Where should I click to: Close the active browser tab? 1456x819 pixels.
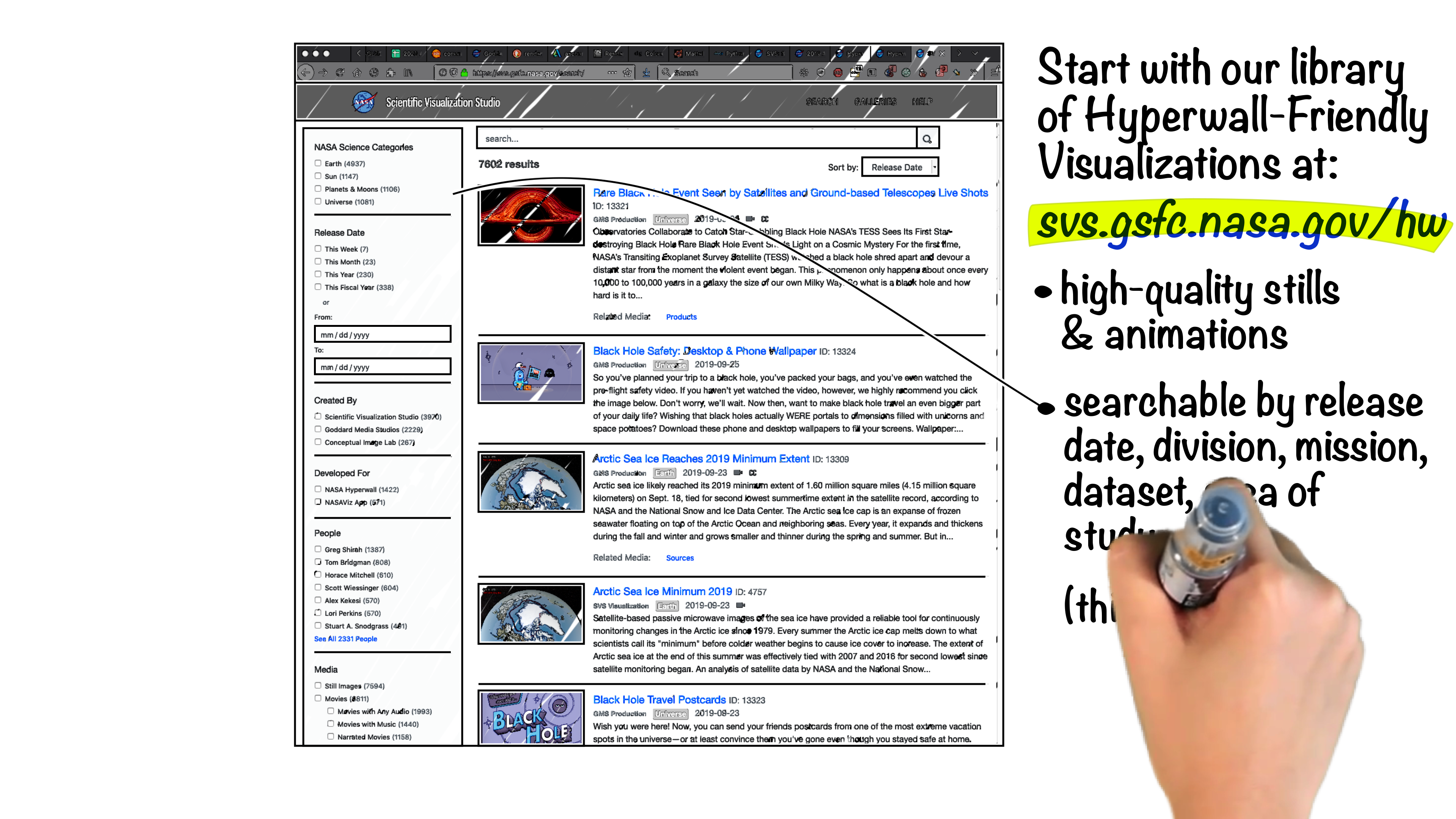(941, 54)
